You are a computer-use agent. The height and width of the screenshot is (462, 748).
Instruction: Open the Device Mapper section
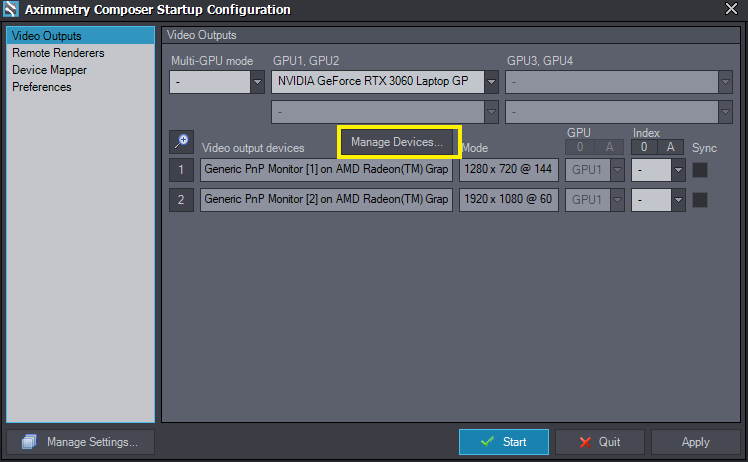coord(50,70)
